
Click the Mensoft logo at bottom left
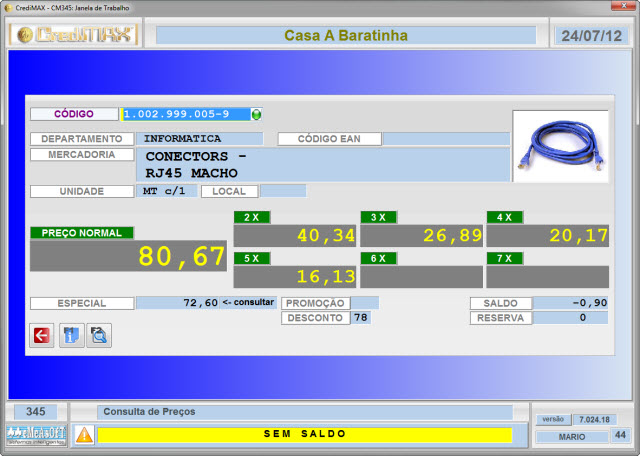pyautogui.click(x=36, y=435)
